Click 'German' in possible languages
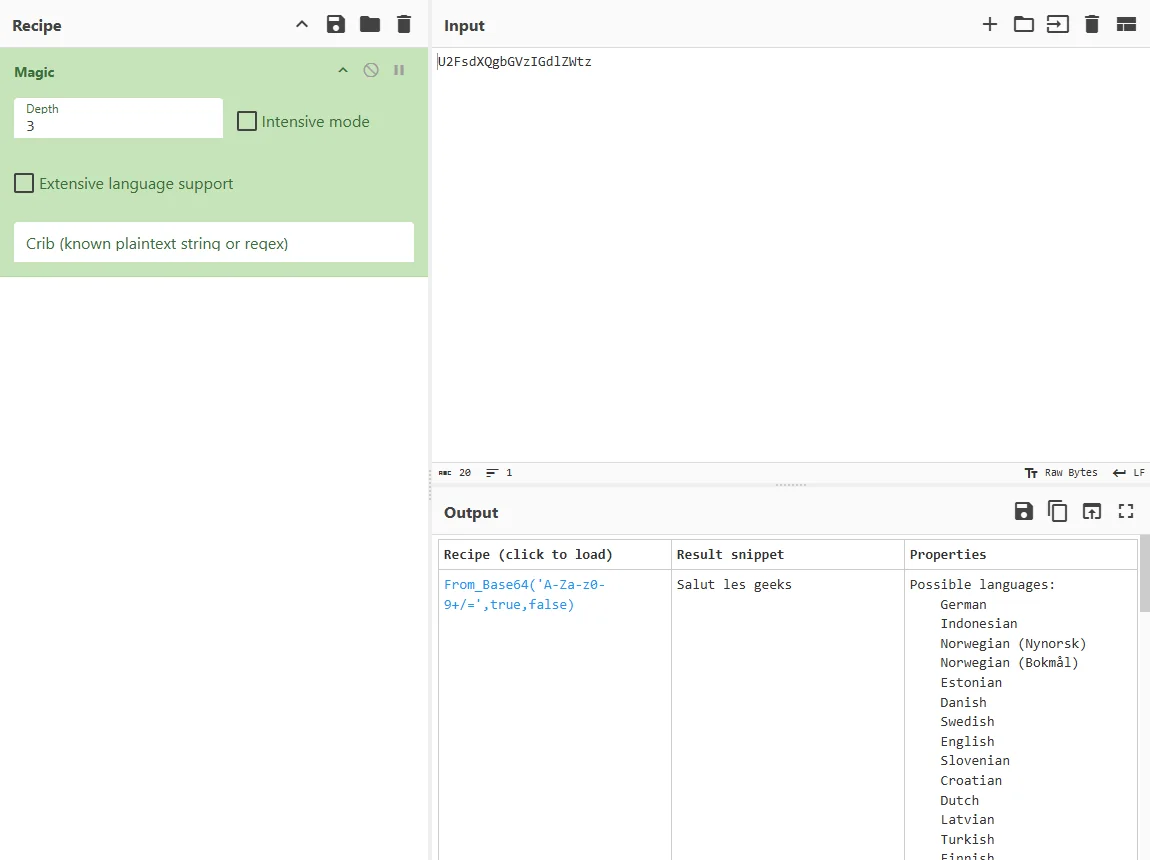Screen dimensions: 1150x860 [963, 604]
